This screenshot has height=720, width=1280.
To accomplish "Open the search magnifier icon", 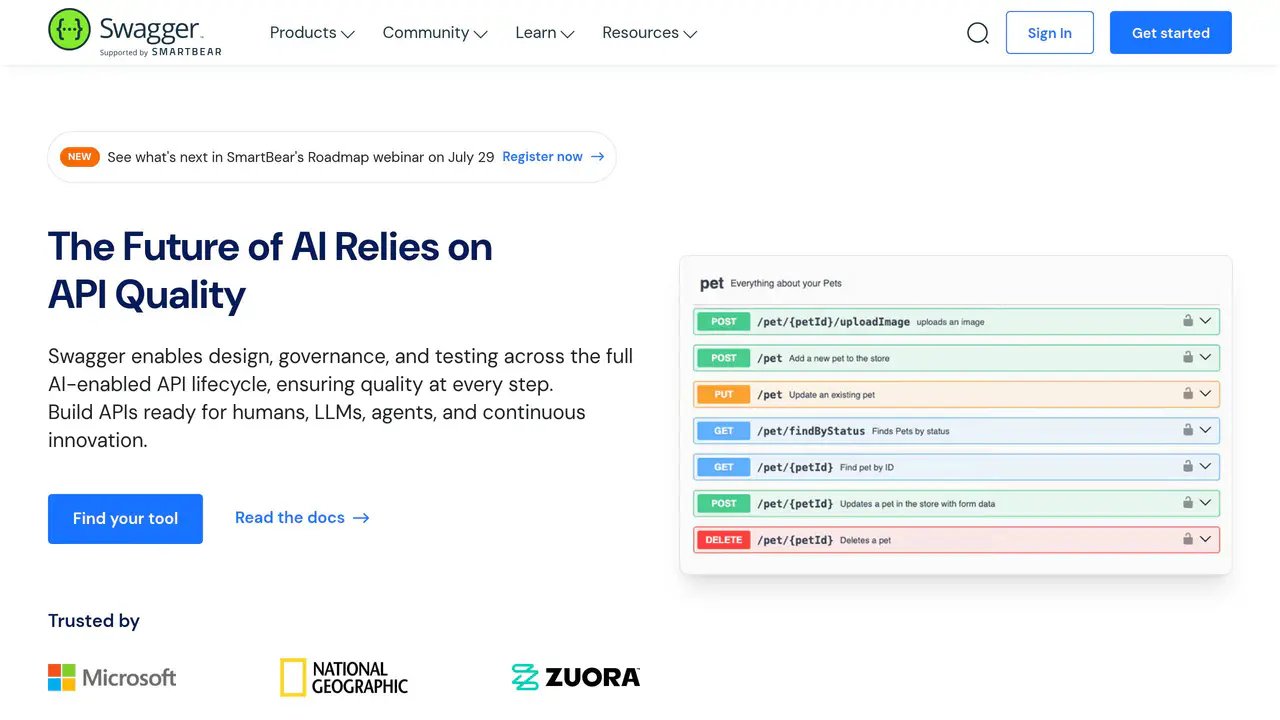I will (x=978, y=33).
